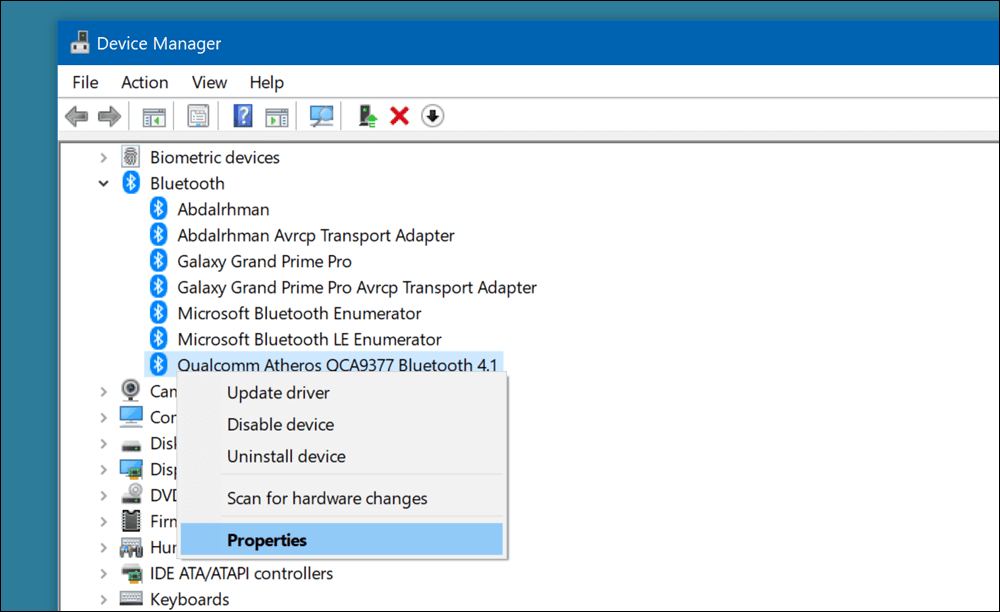Click Scan for hardware changes monitor icon

click(x=321, y=116)
